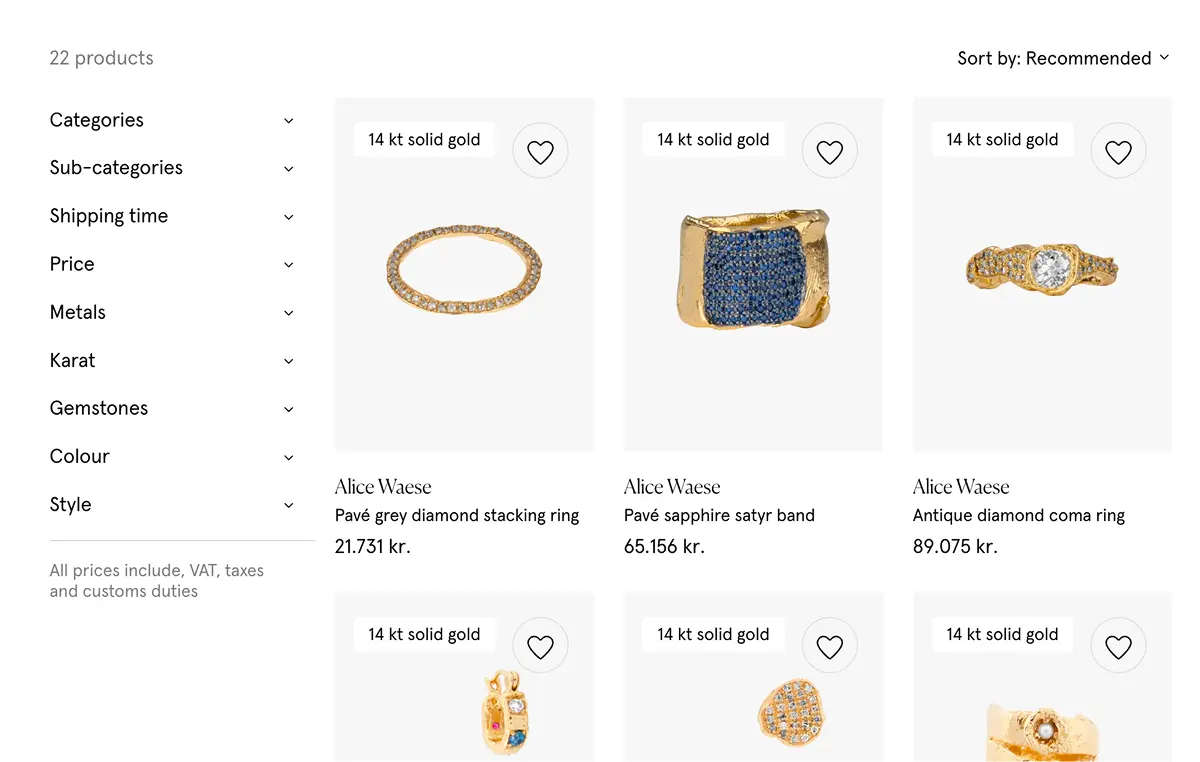Open Antique diamond coma ring product link
Screen dimensions: 1200x762
(1018, 516)
